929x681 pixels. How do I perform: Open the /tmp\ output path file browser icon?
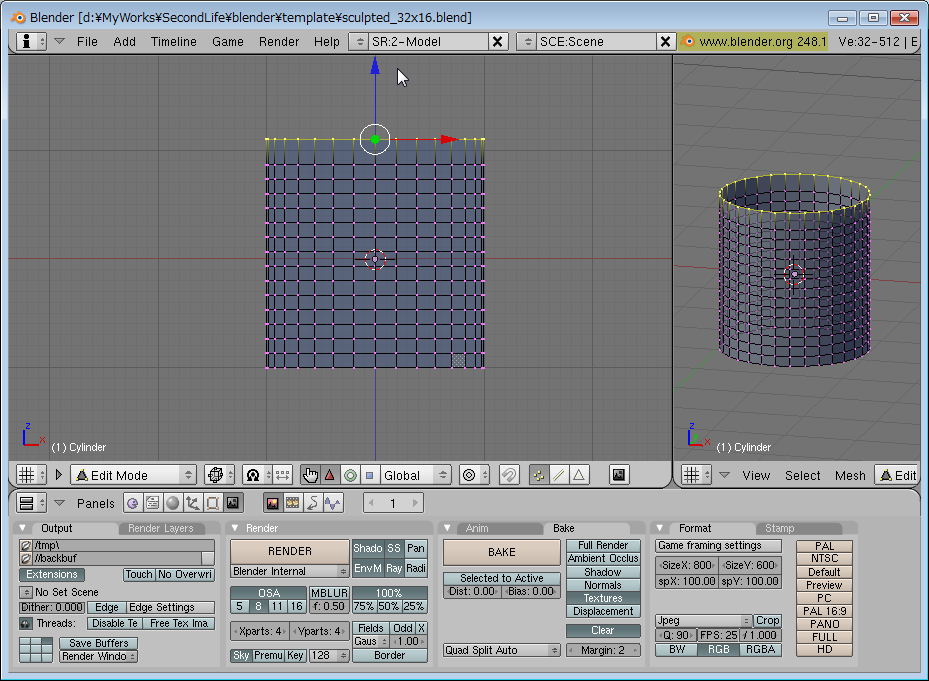(x=25, y=545)
